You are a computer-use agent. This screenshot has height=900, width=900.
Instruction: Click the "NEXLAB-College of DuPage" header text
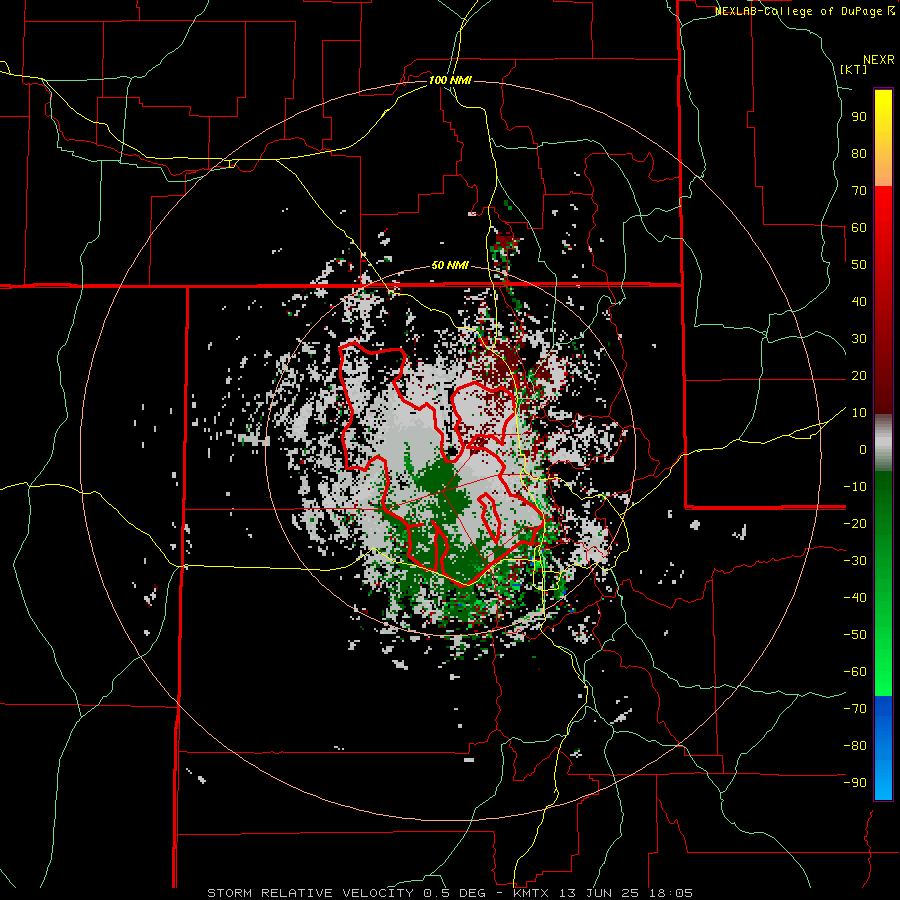click(799, 11)
